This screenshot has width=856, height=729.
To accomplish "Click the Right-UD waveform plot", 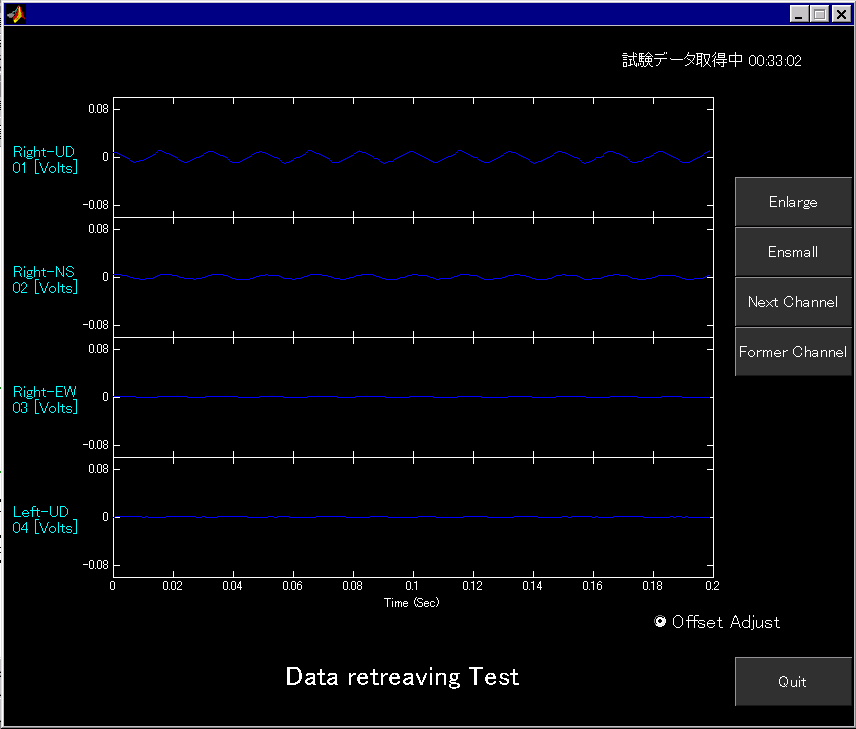I will [x=413, y=157].
